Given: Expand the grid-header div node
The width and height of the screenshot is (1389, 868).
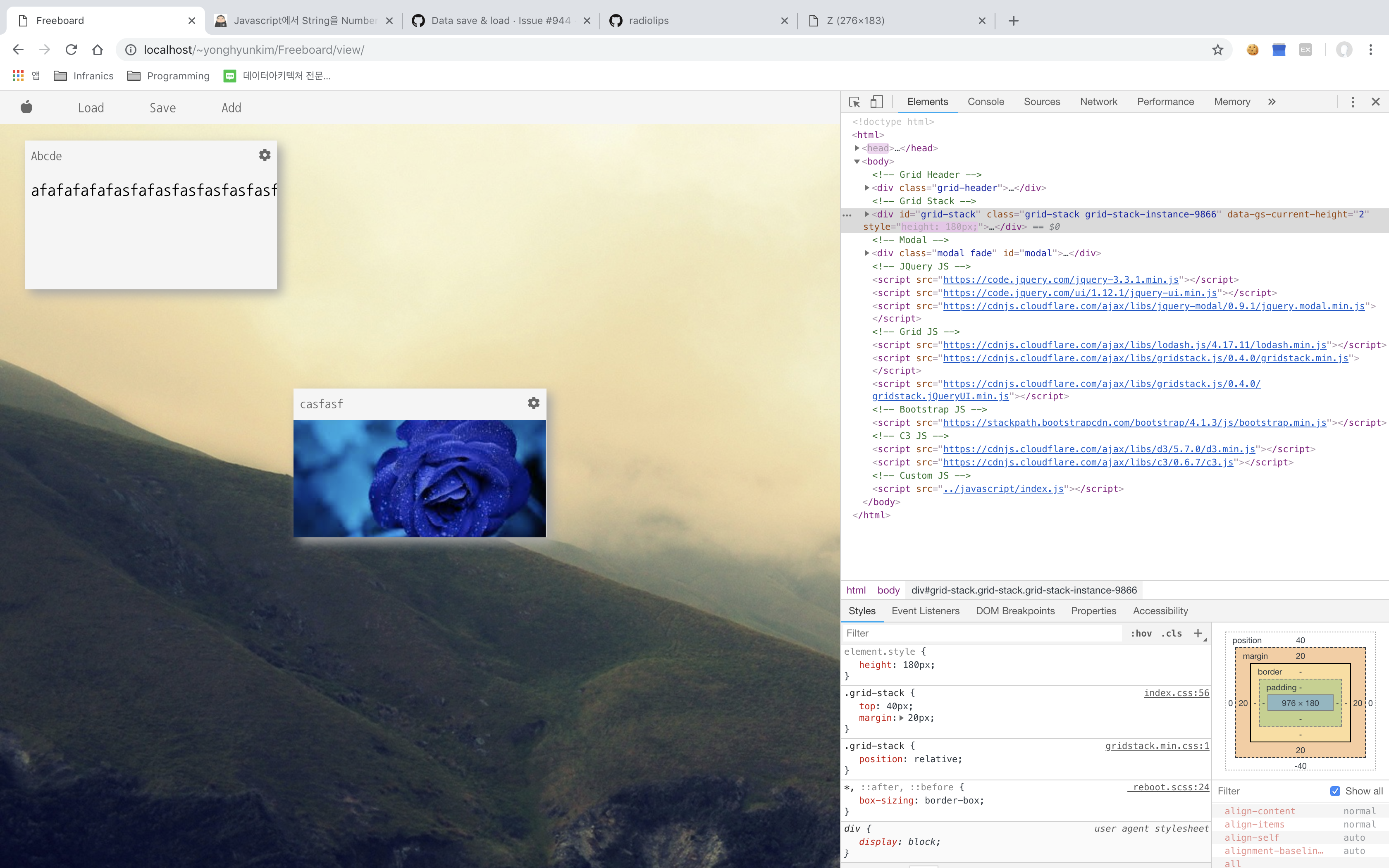Looking at the screenshot, I should (867, 188).
